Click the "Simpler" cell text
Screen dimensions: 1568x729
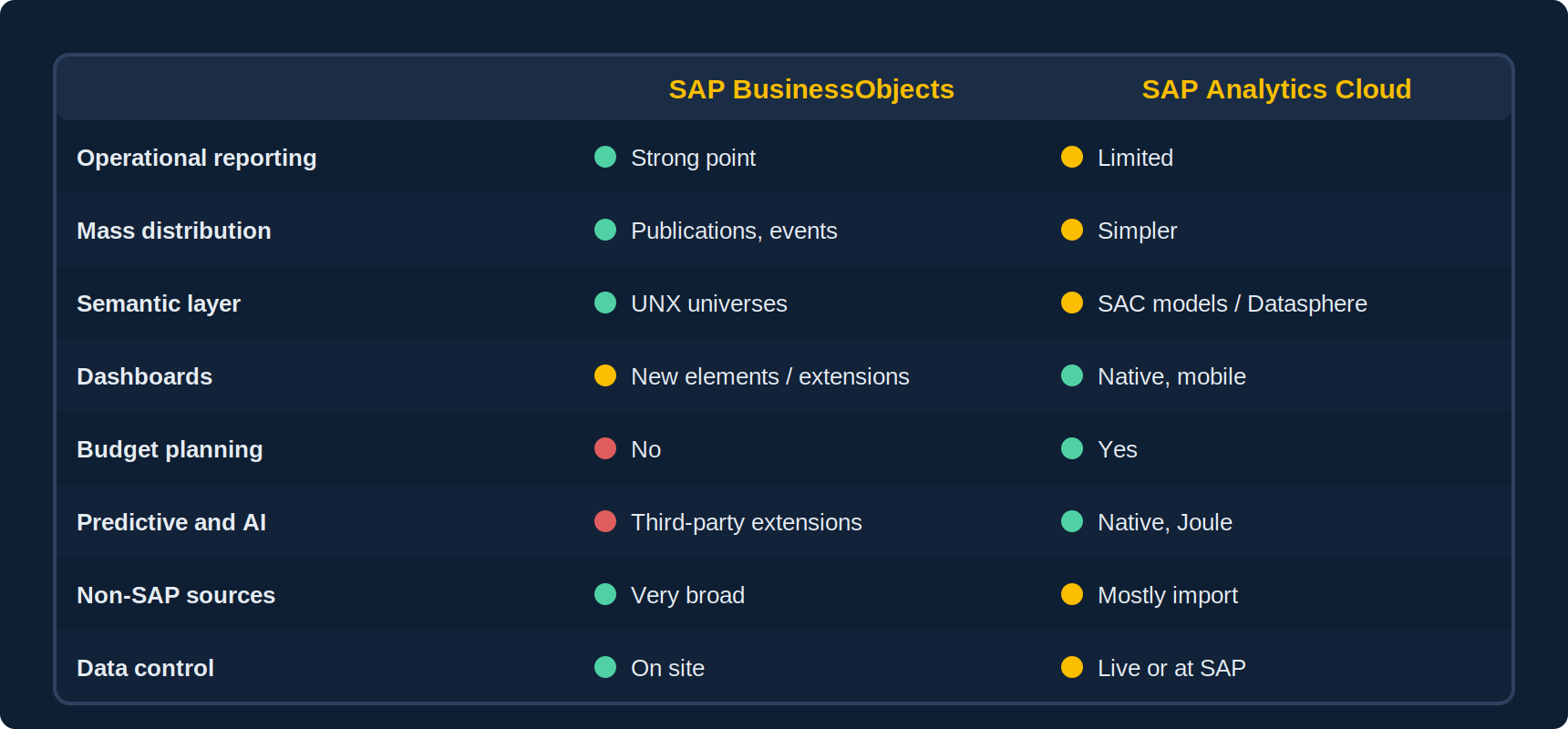(1137, 231)
